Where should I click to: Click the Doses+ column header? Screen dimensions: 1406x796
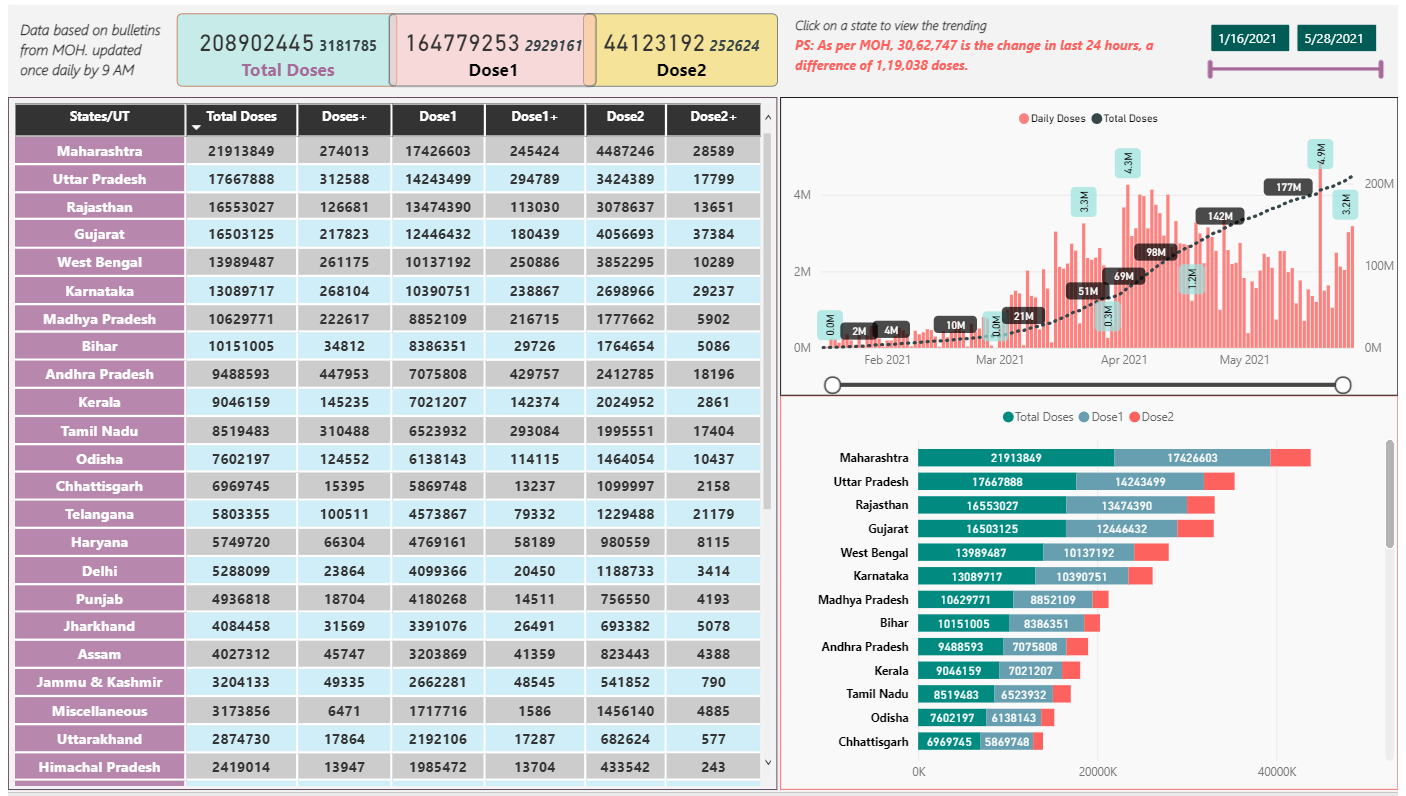(x=344, y=118)
